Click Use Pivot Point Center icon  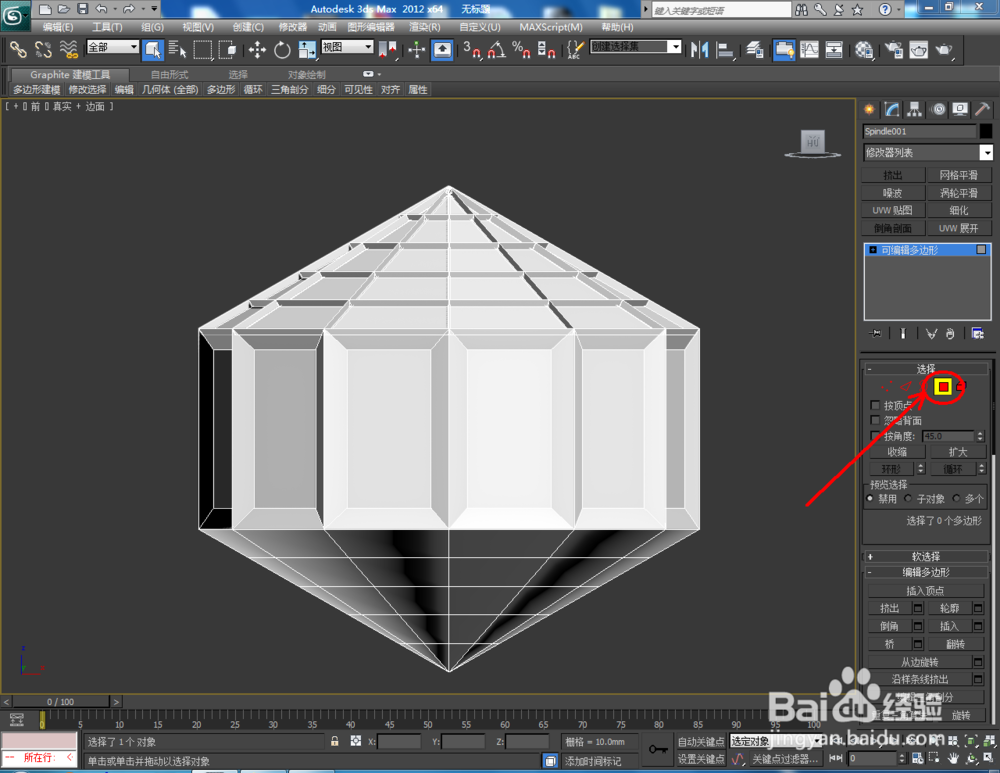click(x=388, y=49)
